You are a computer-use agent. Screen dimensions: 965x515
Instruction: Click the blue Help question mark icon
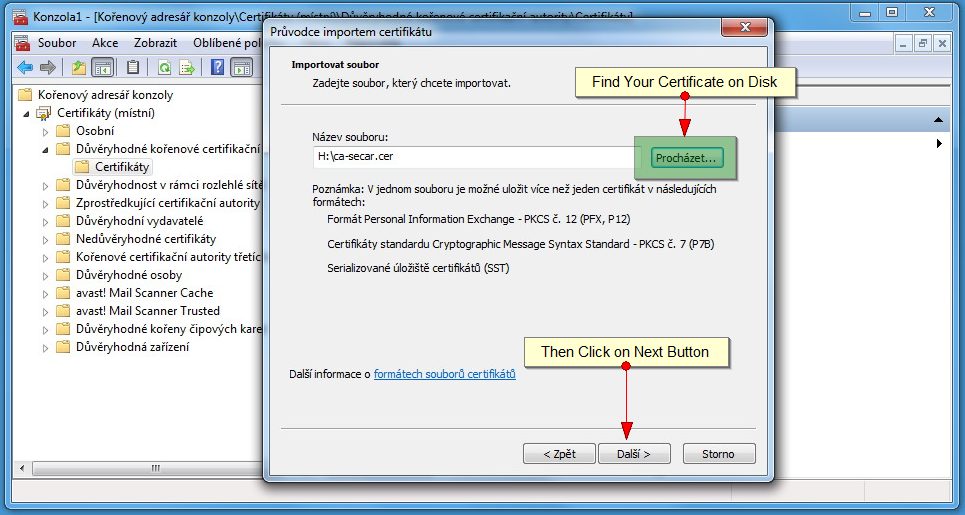coord(217,68)
